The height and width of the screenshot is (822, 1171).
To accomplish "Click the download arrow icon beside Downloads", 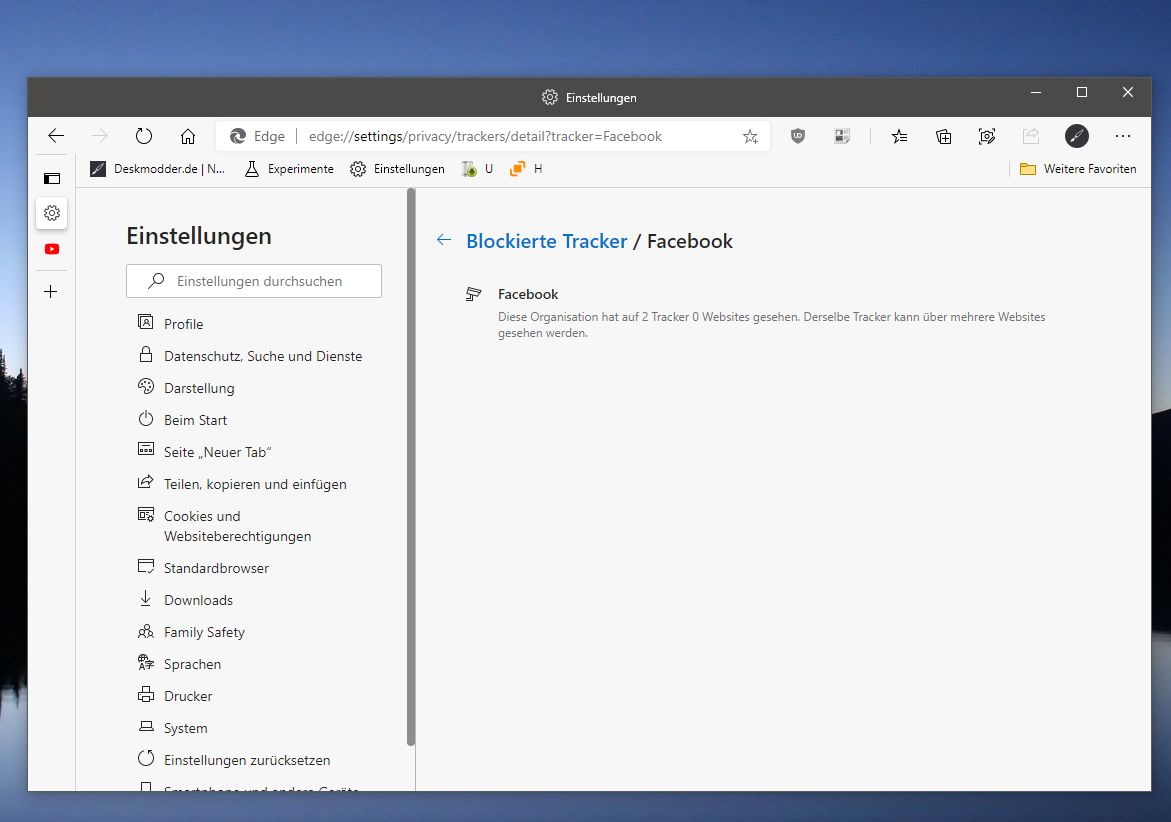I will [146, 598].
